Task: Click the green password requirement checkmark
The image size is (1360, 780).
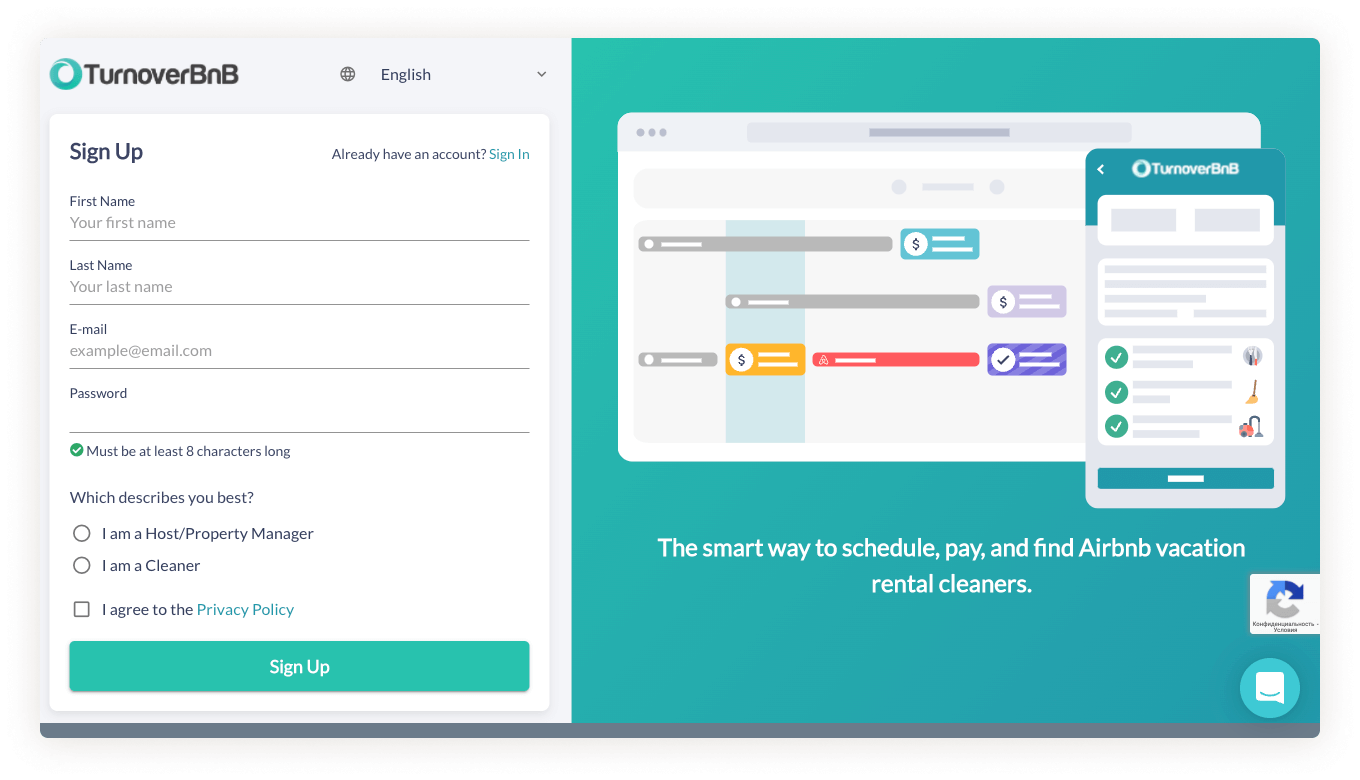Action: point(77,450)
